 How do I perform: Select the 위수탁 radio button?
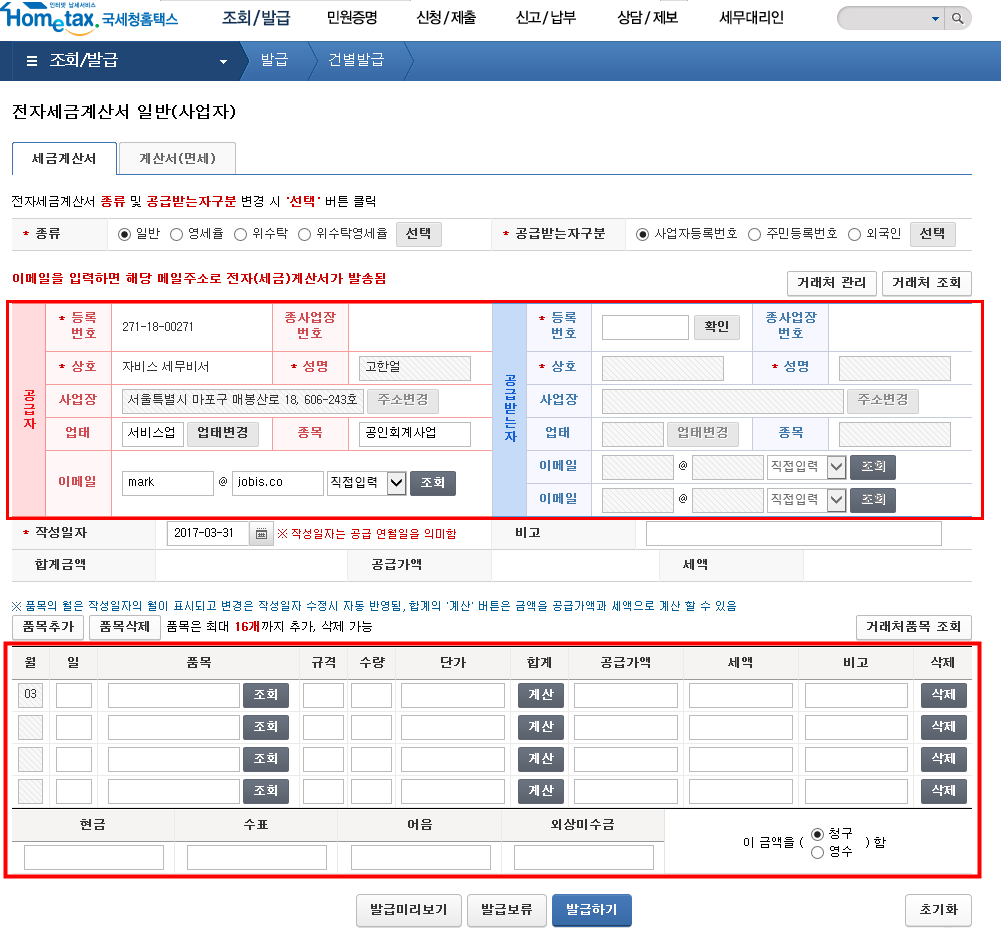(x=240, y=234)
